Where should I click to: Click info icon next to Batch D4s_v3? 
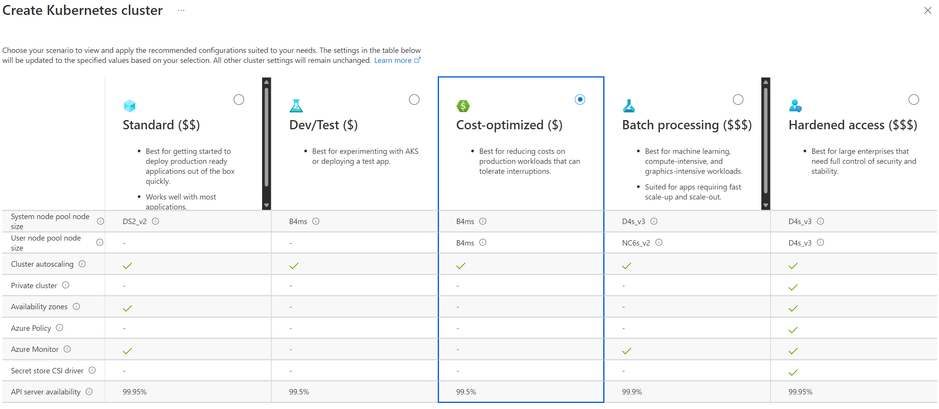[x=653, y=221]
